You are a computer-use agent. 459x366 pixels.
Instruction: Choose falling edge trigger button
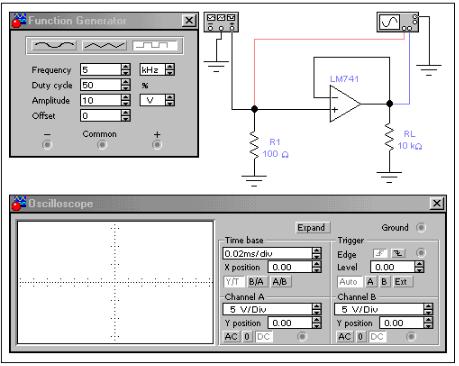pos(398,253)
